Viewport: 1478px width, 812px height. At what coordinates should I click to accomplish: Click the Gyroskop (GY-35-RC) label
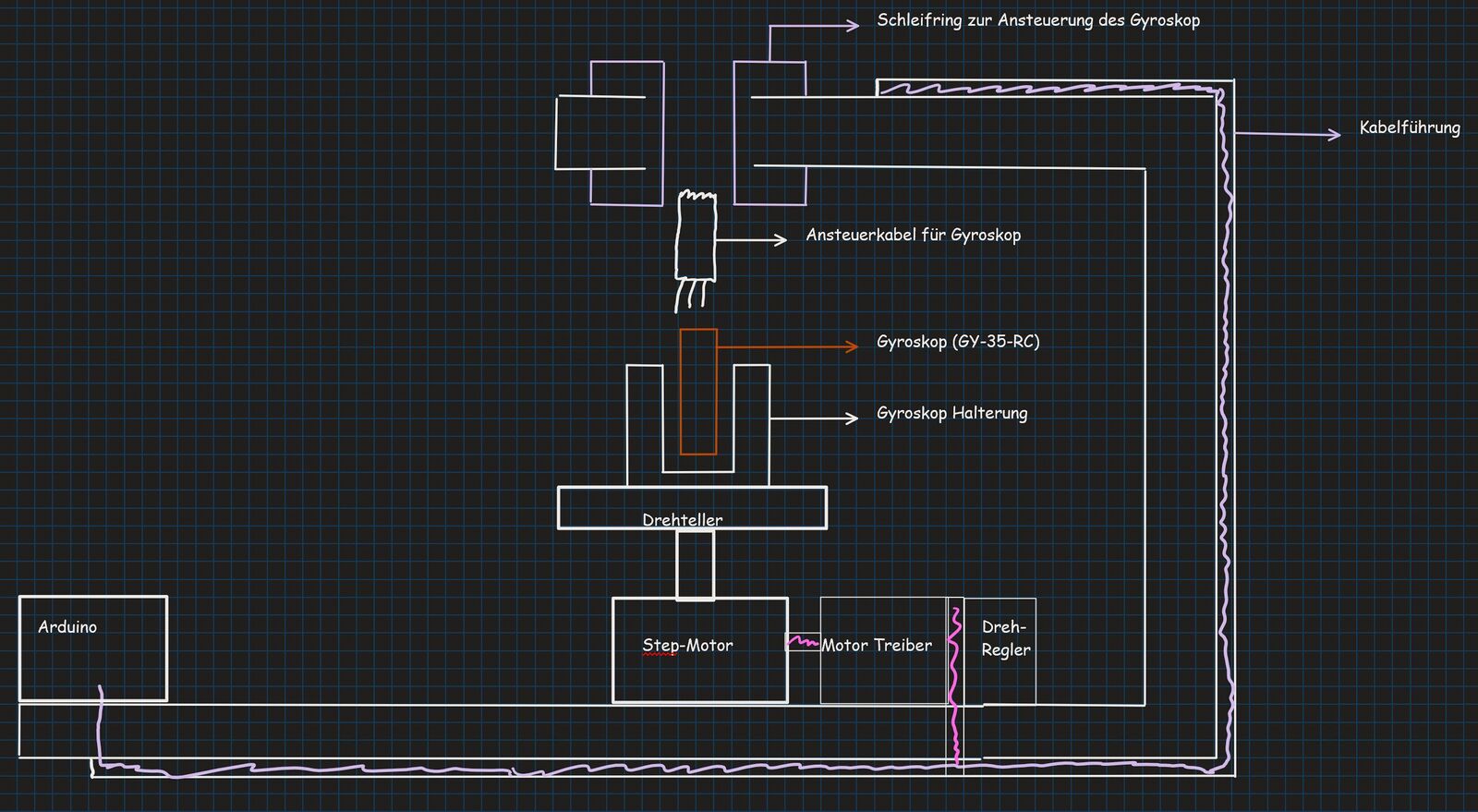pos(958,342)
